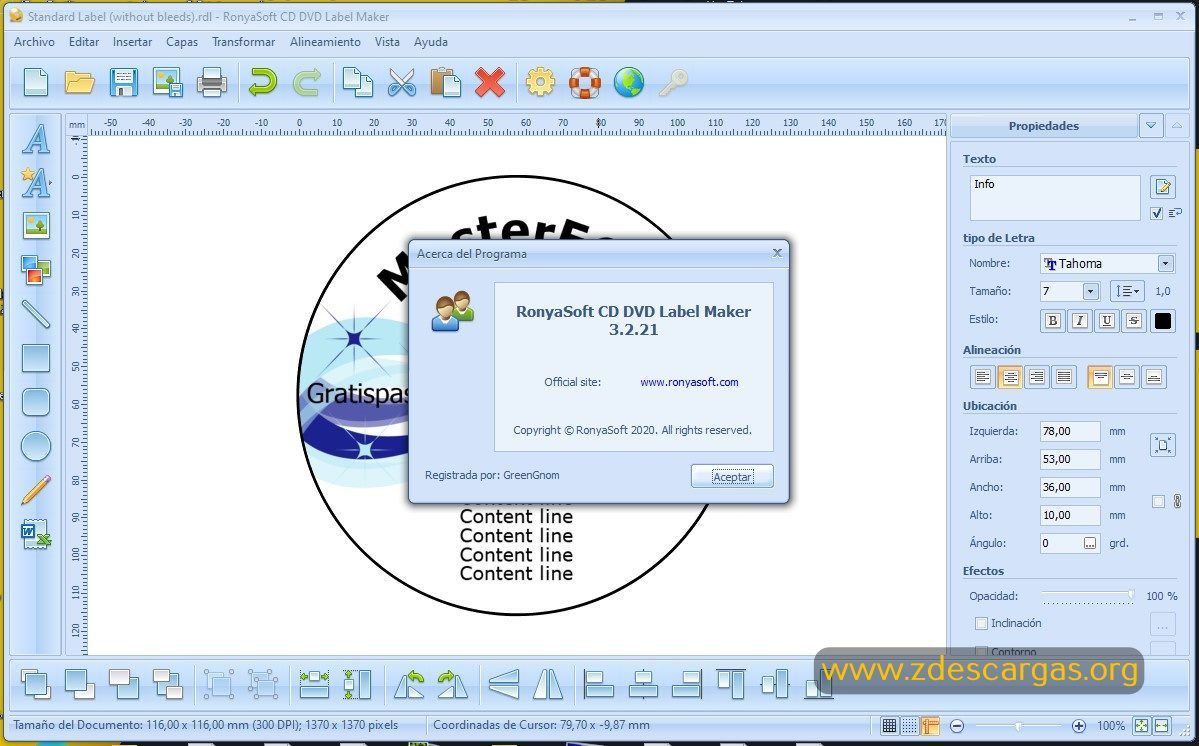The image size is (1199, 746).
Task: Flip horizontally using the mirrored triangles icon
Action: coord(548,683)
